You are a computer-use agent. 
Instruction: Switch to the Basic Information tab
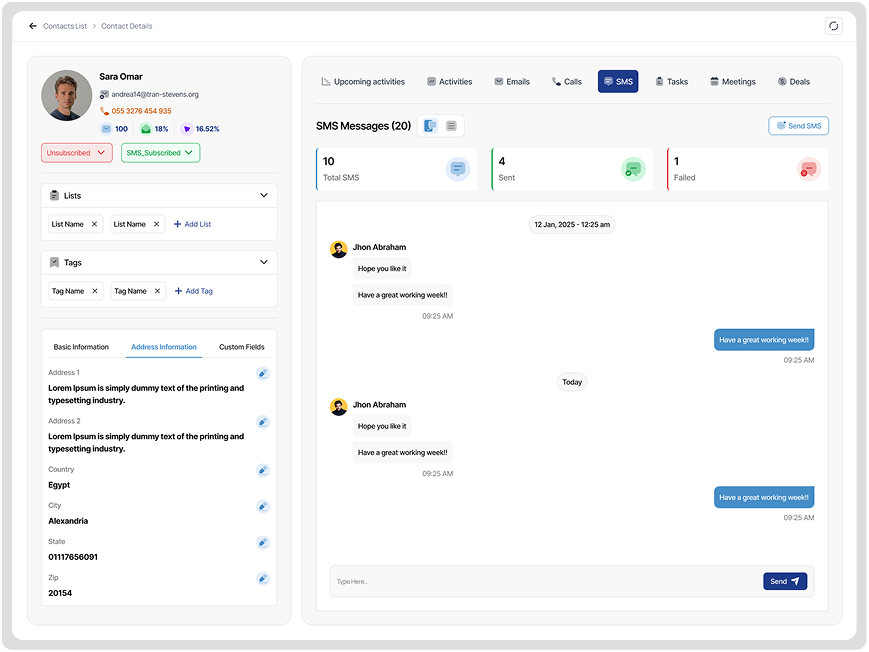[x=81, y=347]
